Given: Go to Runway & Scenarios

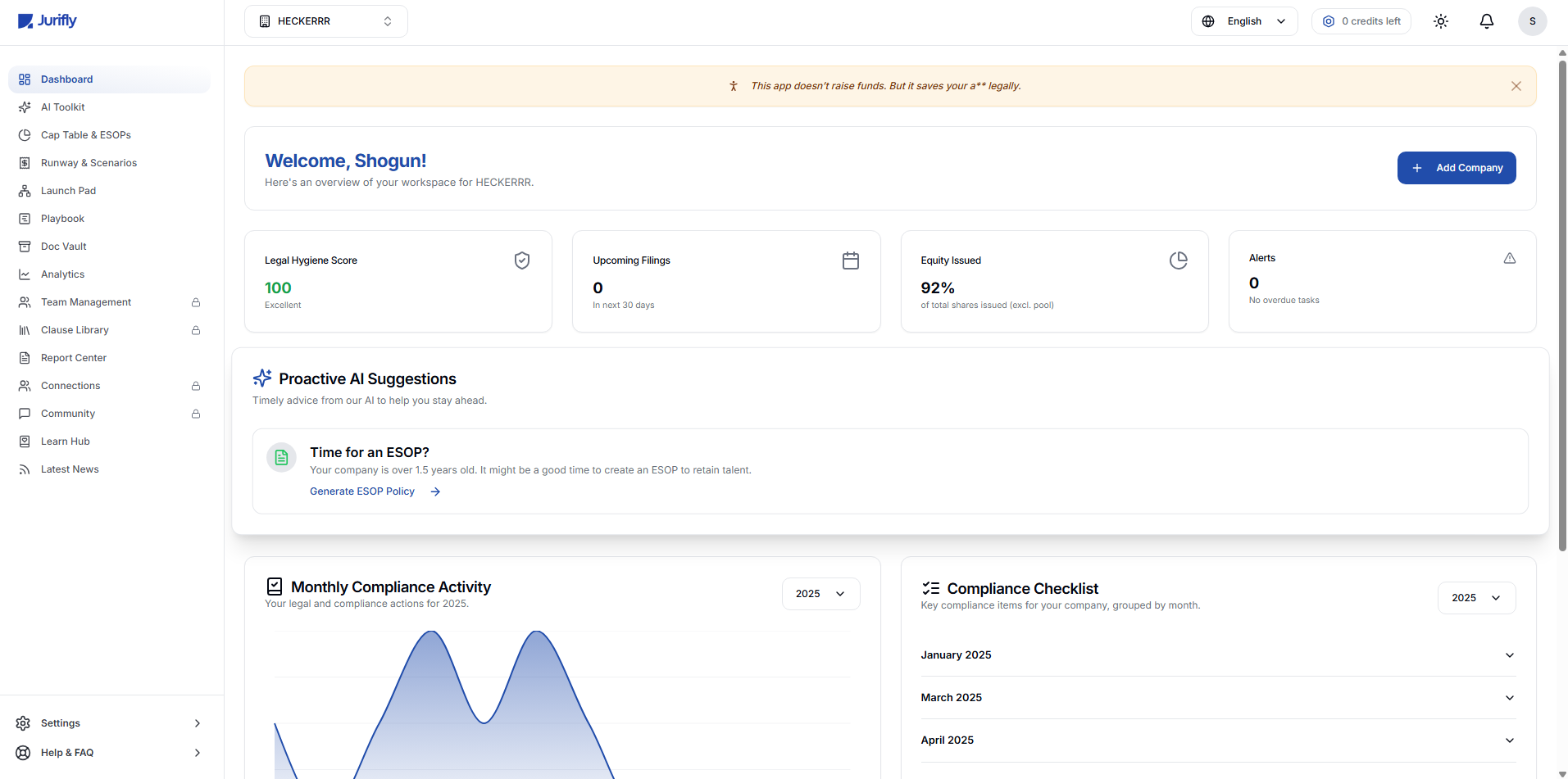Looking at the screenshot, I should tap(89, 163).
